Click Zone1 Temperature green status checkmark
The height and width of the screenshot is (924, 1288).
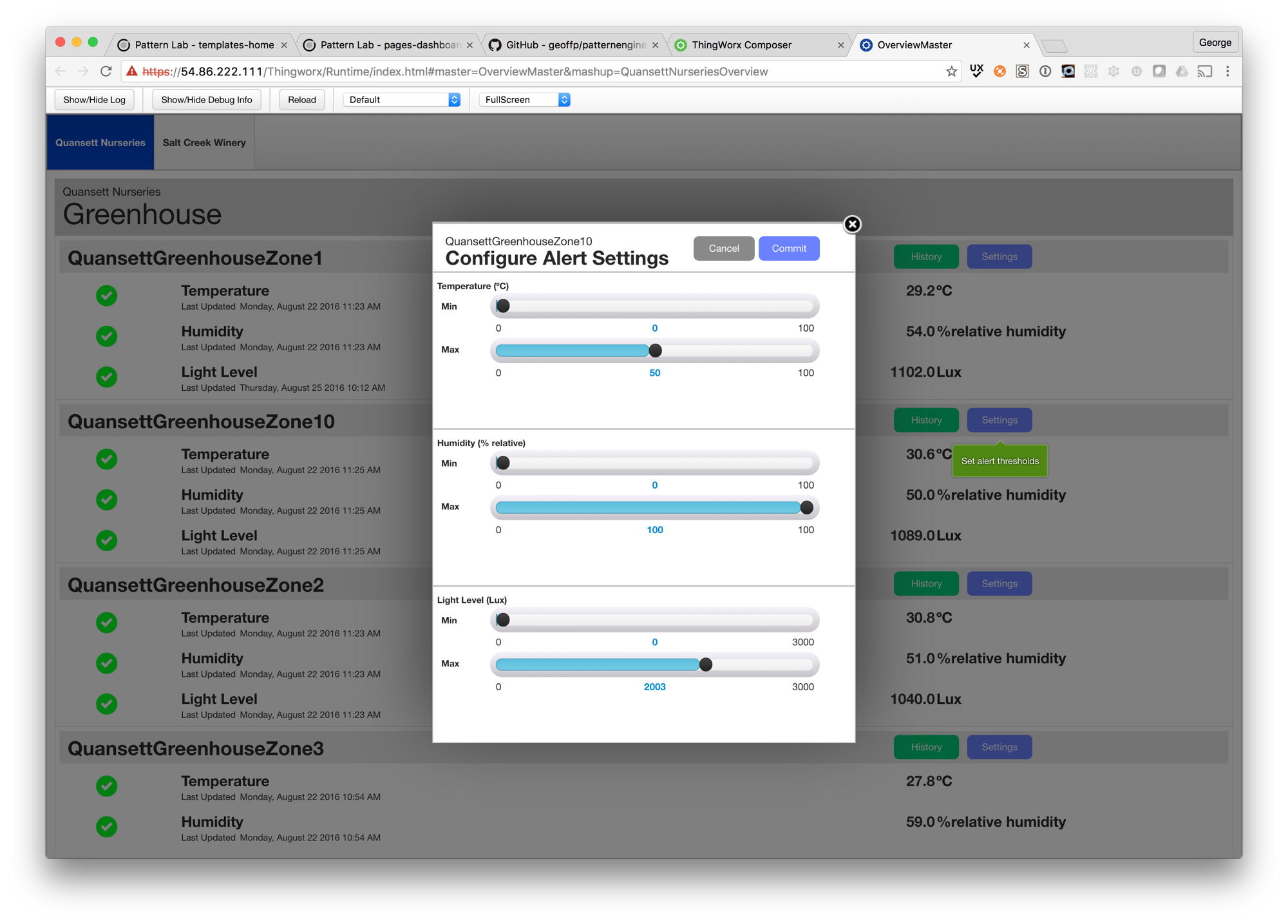tap(107, 296)
